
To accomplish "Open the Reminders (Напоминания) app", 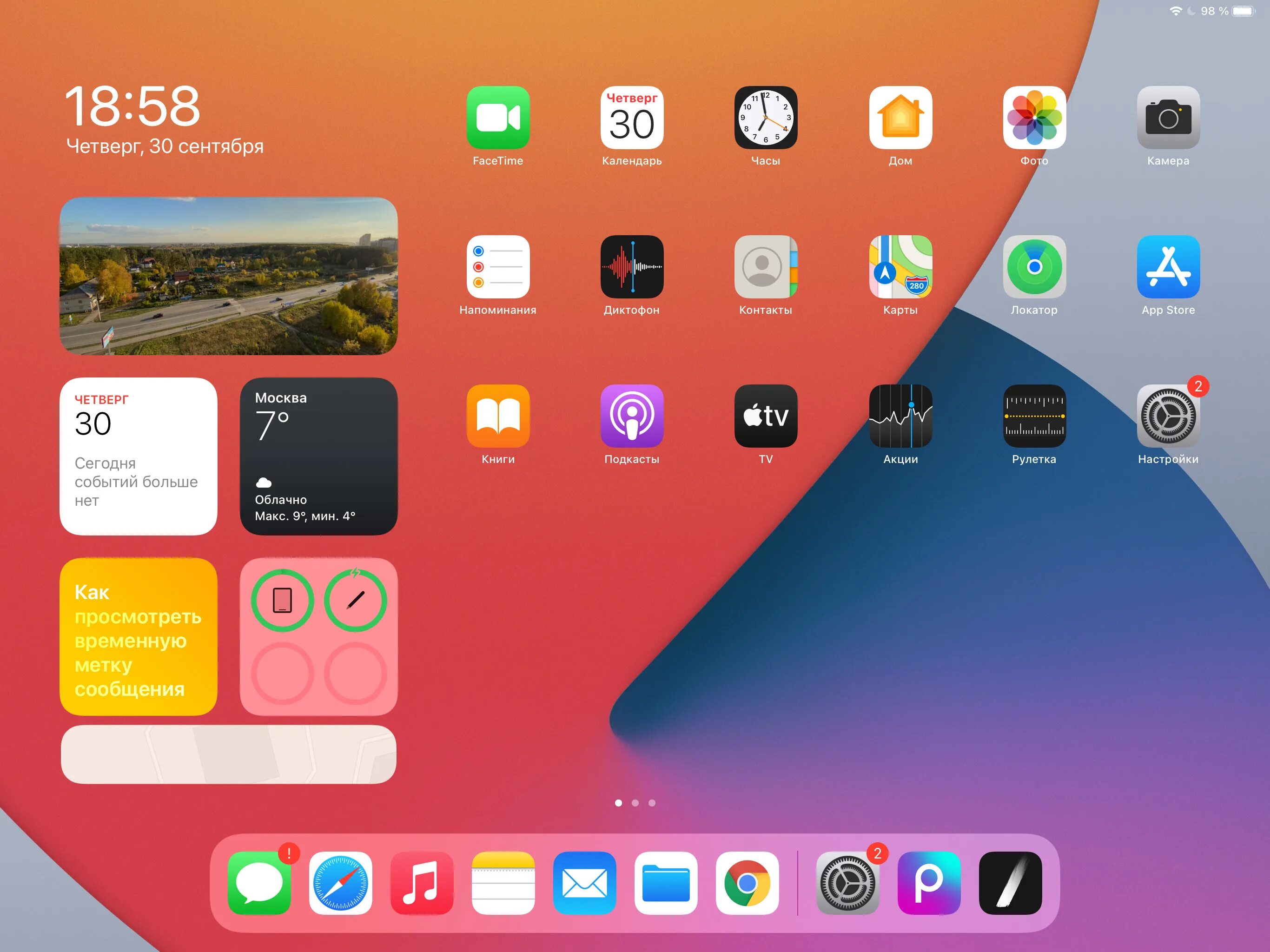I will 498,266.
